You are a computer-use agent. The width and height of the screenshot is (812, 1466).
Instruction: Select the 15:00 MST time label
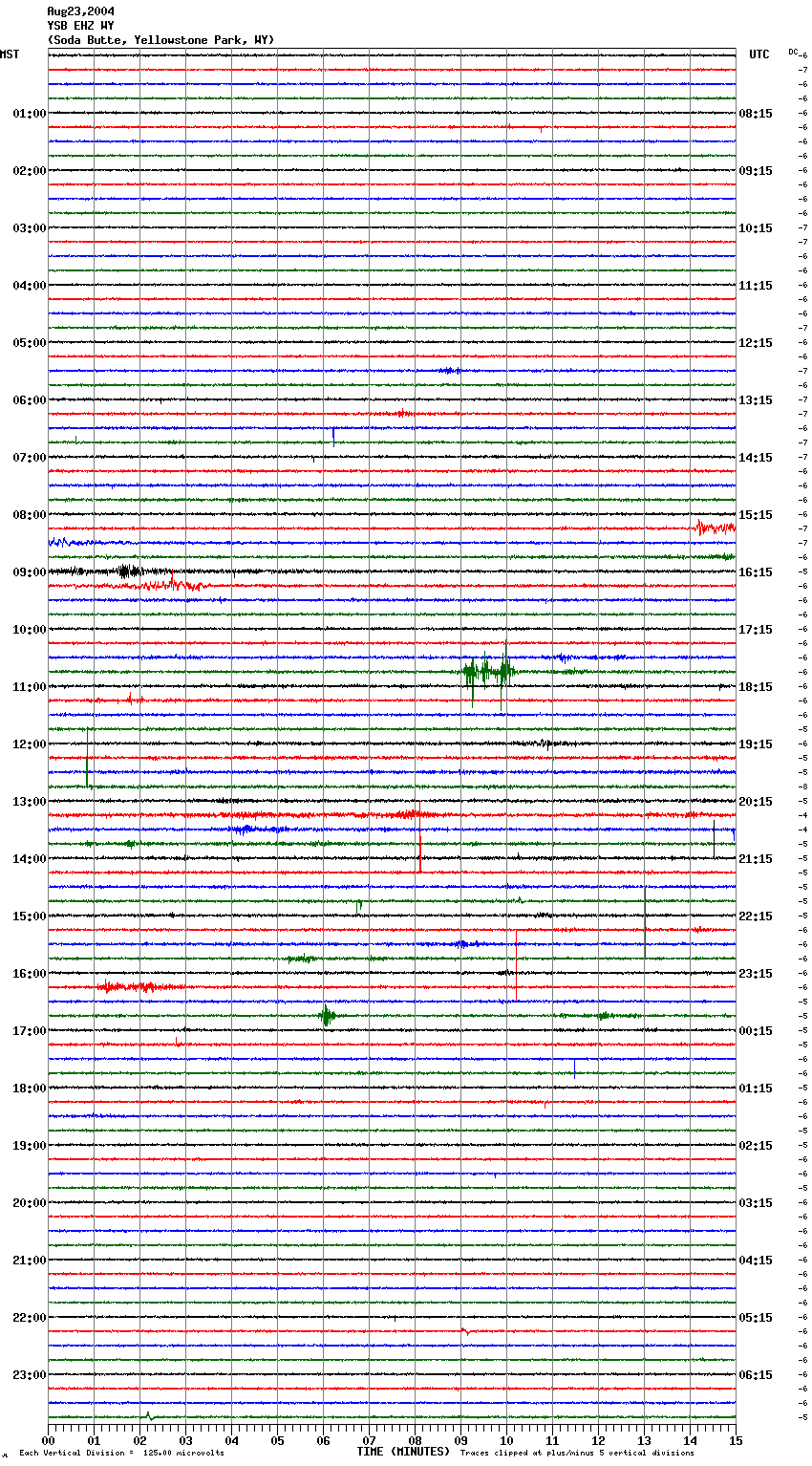tap(30, 916)
